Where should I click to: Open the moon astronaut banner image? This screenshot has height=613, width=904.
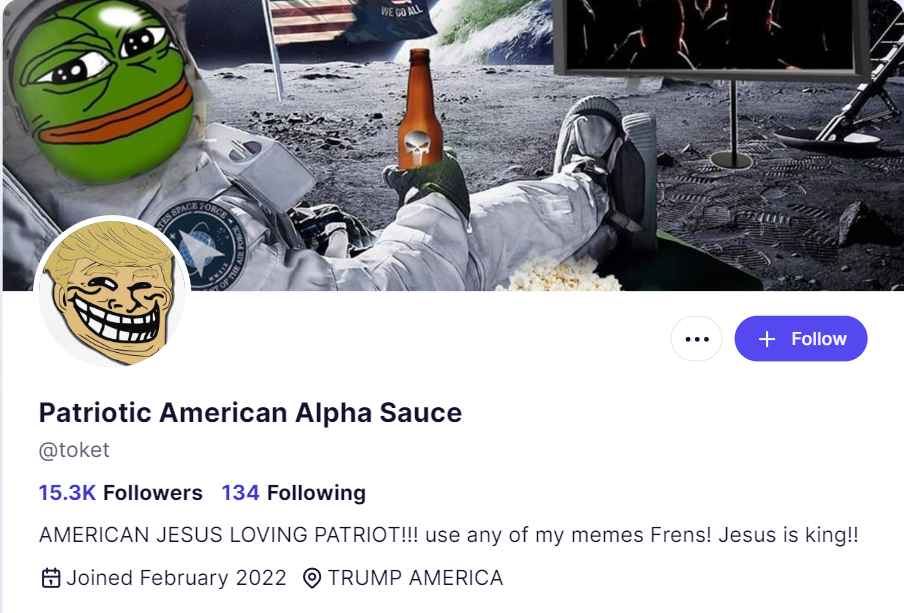click(452, 145)
